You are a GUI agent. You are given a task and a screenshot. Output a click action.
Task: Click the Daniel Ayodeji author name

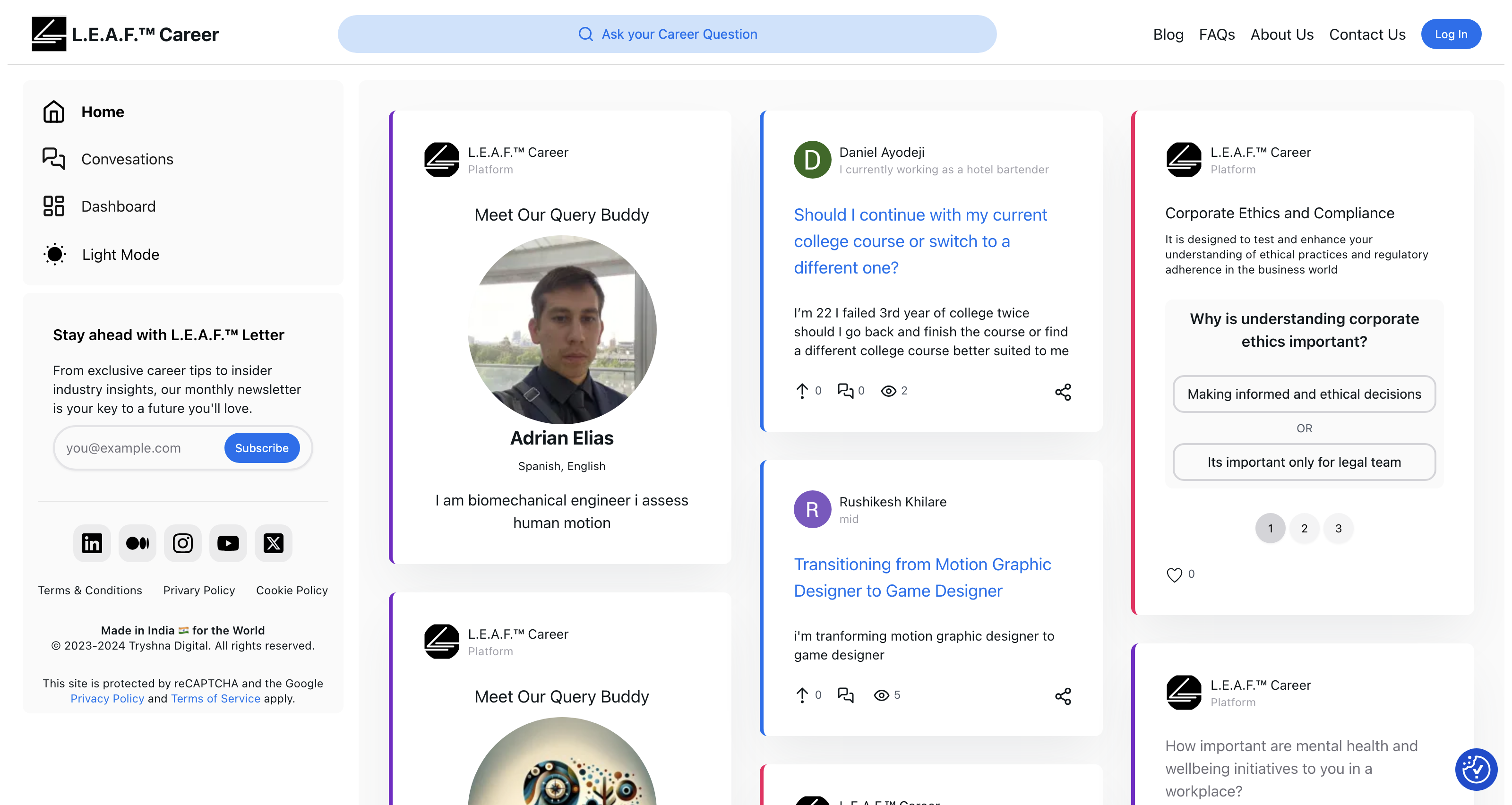click(882, 153)
